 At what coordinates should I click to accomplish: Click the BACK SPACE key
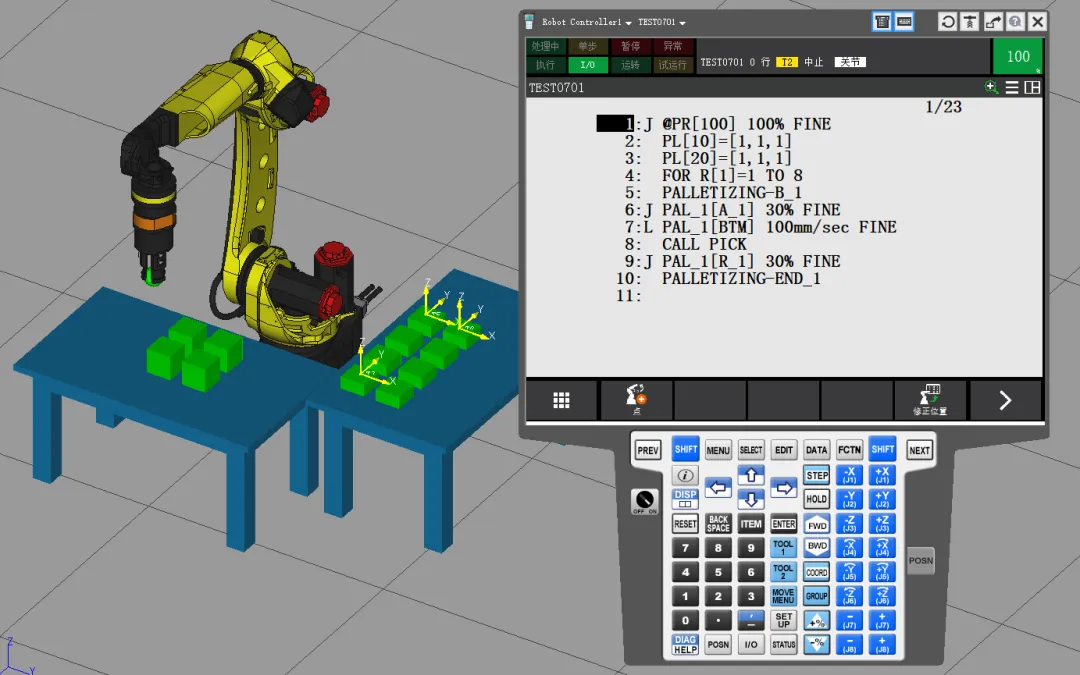[x=718, y=524]
